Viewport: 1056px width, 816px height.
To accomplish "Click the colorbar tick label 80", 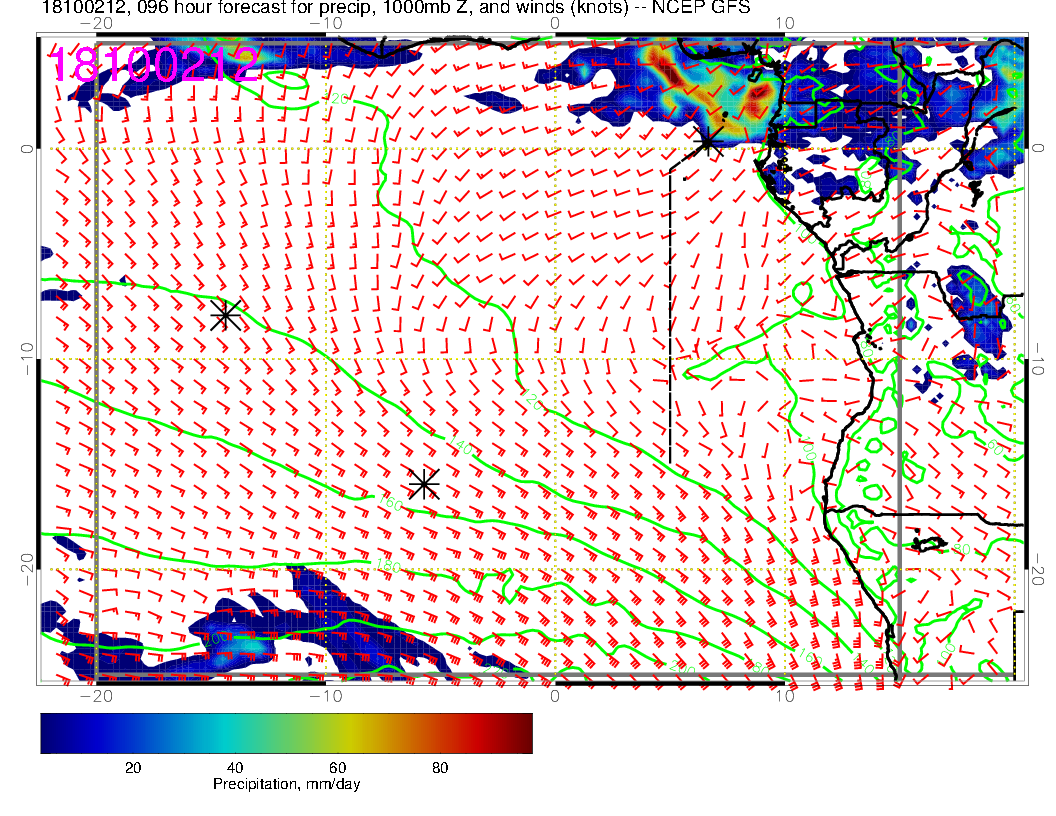I will tap(440, 768).
